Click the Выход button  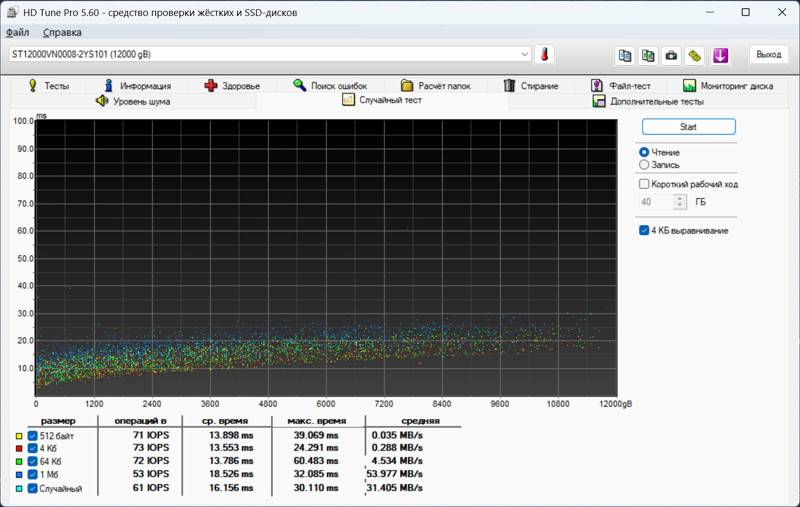768,55
